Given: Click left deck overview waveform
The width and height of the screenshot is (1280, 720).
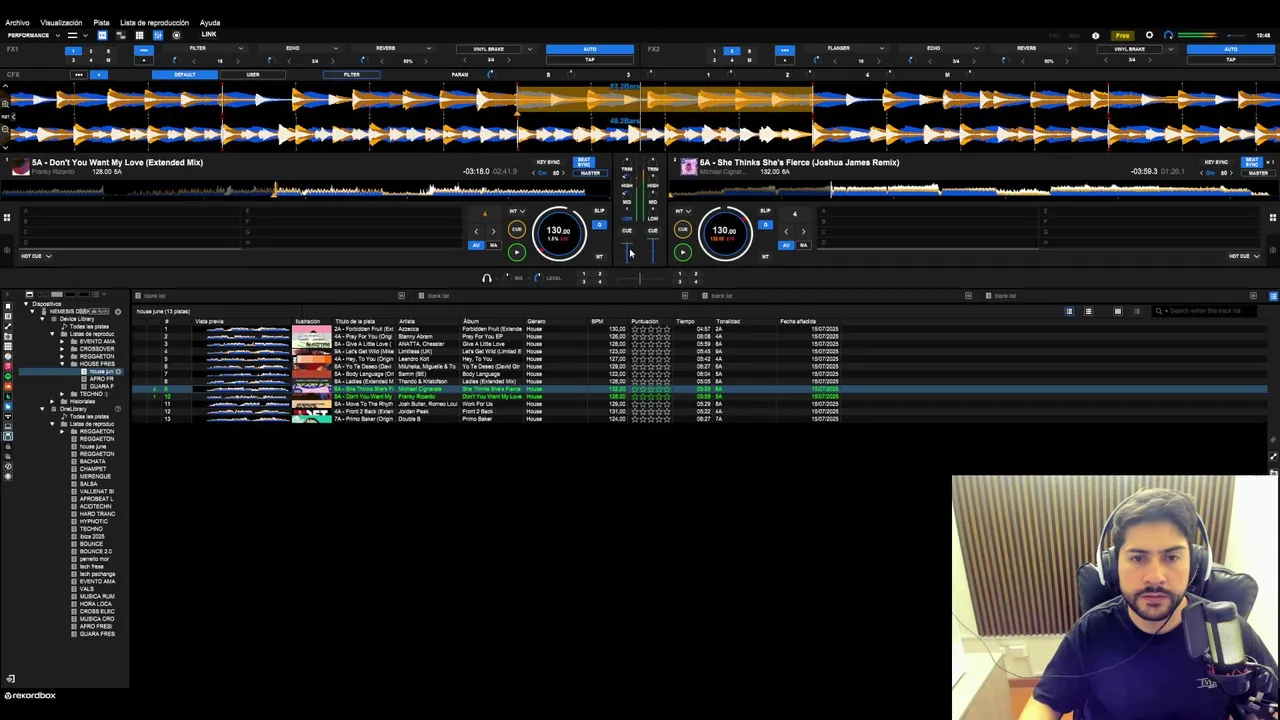Looking at the screenshot, I should click(x=308, y=190).
